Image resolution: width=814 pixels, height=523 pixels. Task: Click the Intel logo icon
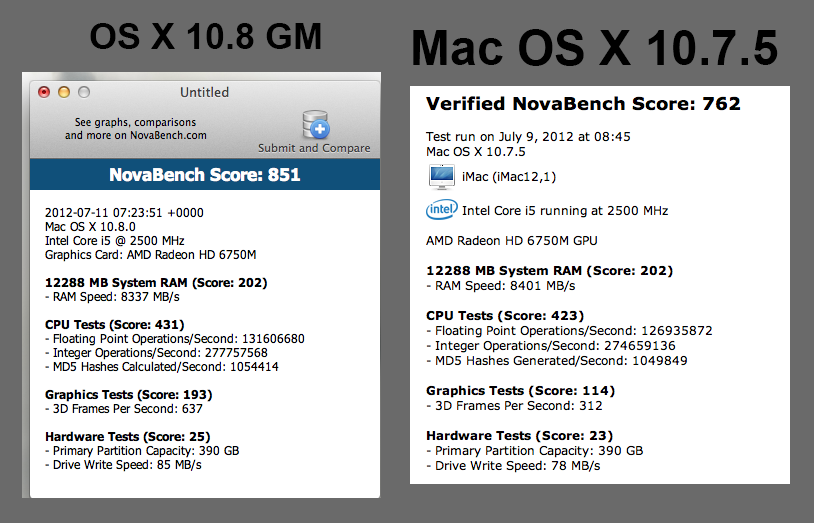(x=441, y=210)
